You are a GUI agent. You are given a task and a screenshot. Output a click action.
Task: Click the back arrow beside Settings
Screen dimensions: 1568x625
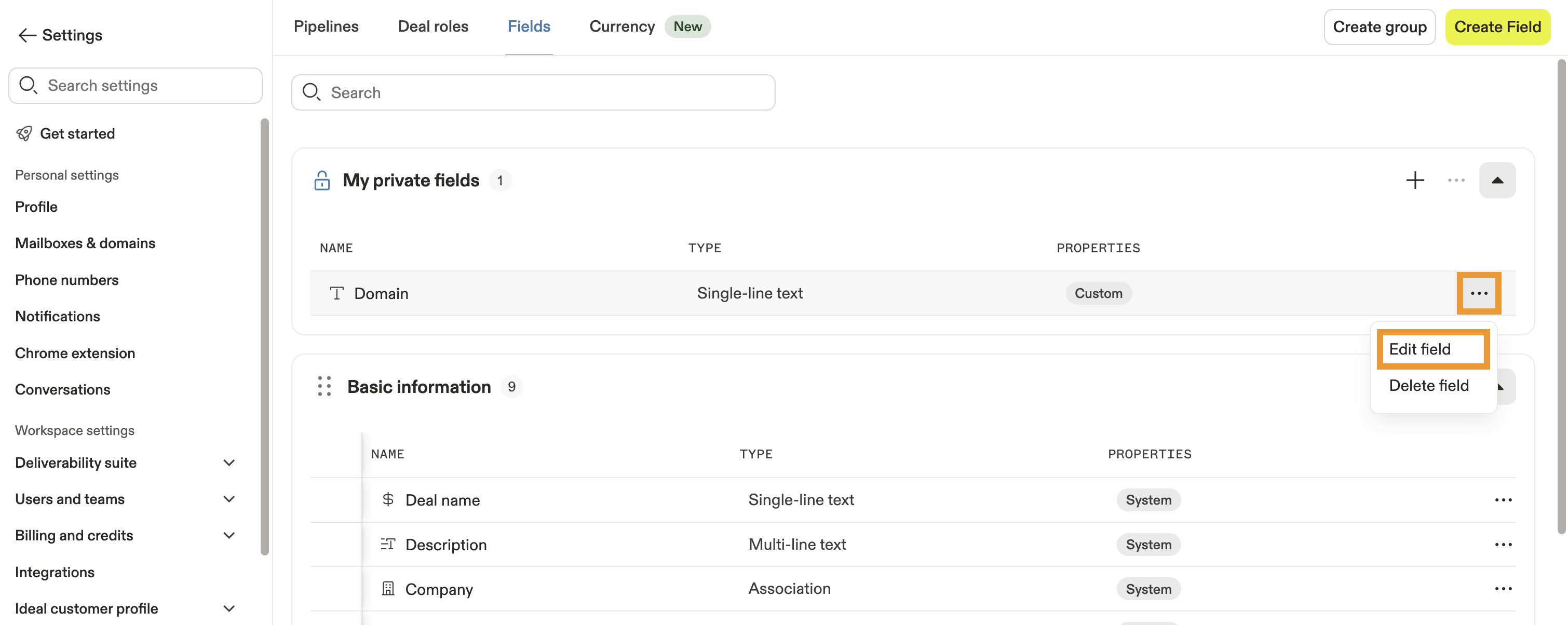click(x=27, y=35)
